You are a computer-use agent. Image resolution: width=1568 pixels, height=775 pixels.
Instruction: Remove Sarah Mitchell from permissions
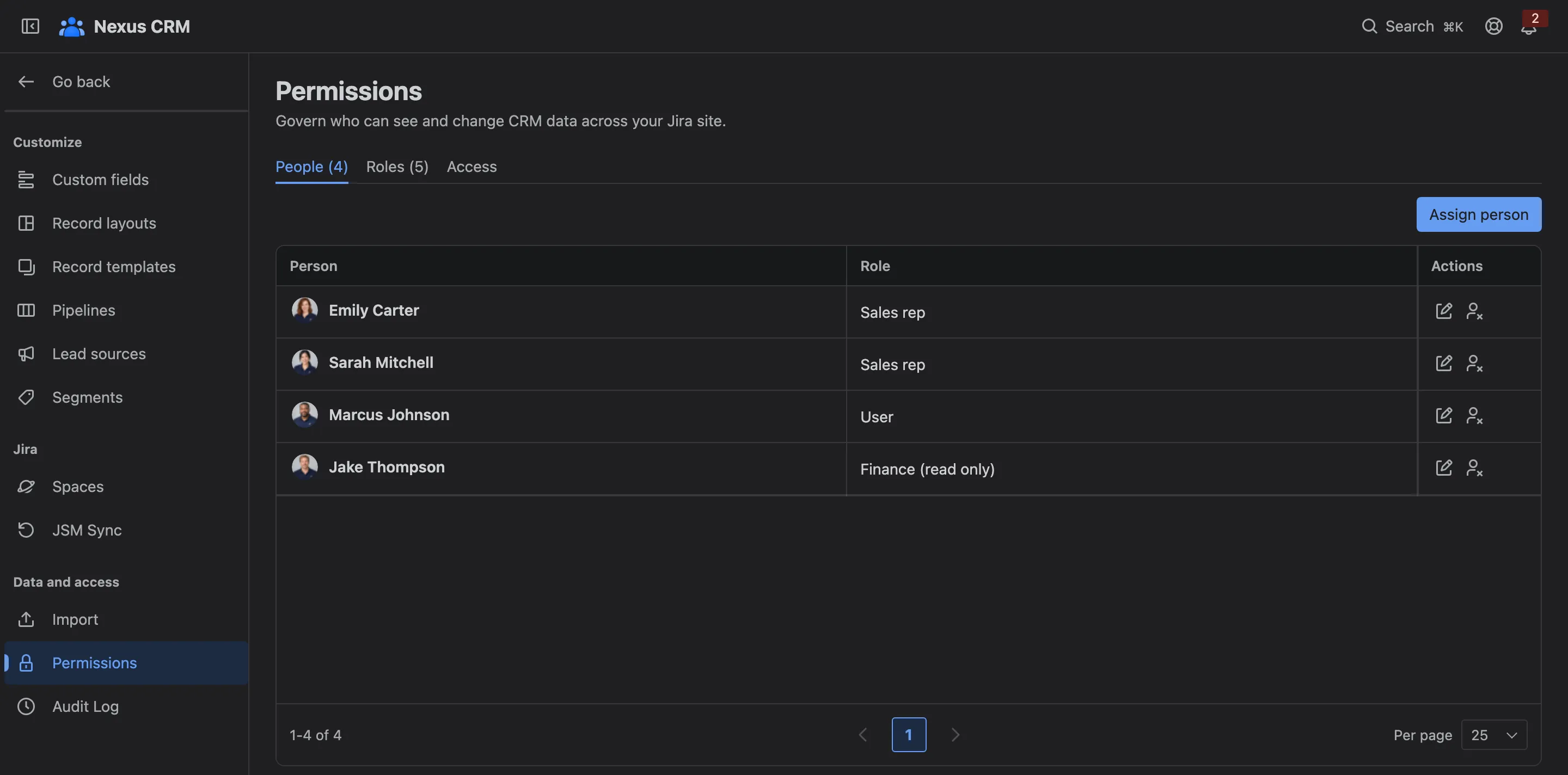pyautogui.click(x=1474, y=363)
